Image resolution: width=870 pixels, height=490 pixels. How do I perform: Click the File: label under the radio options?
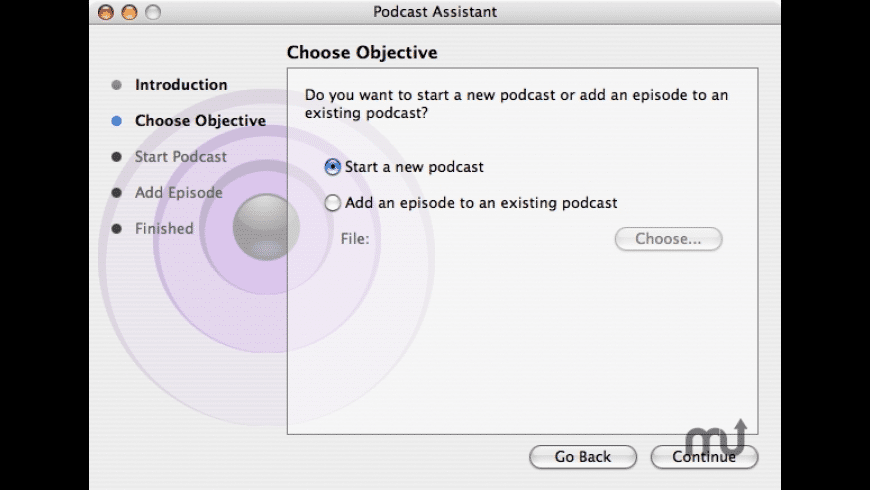354,239
